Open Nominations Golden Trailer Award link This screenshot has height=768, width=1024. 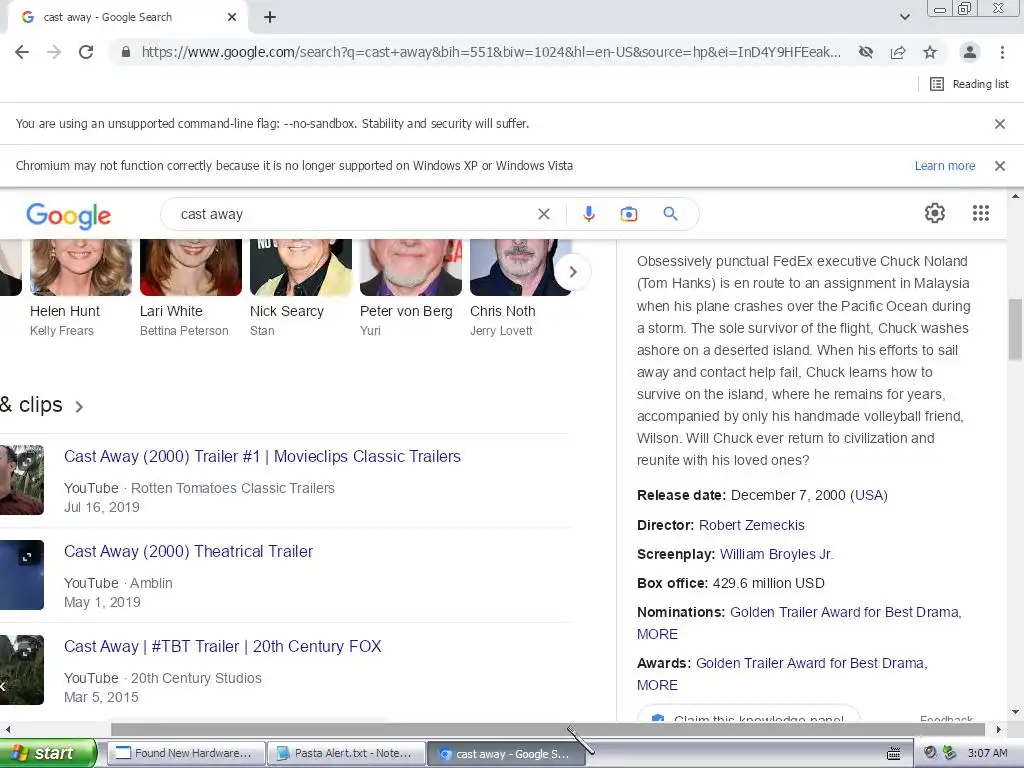[845, 612]
